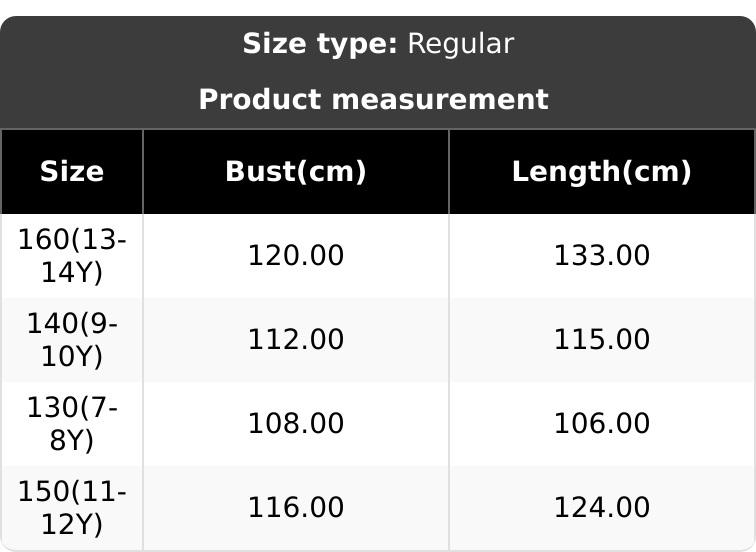Viewport: 756px width, 552px height.
Task: Click the 115.00 length value
Action: point(602,340)
